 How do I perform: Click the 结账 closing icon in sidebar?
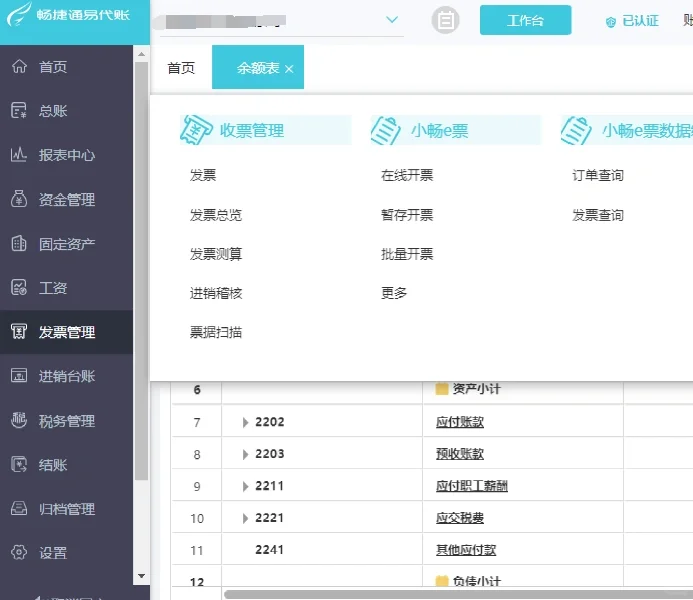19,464
